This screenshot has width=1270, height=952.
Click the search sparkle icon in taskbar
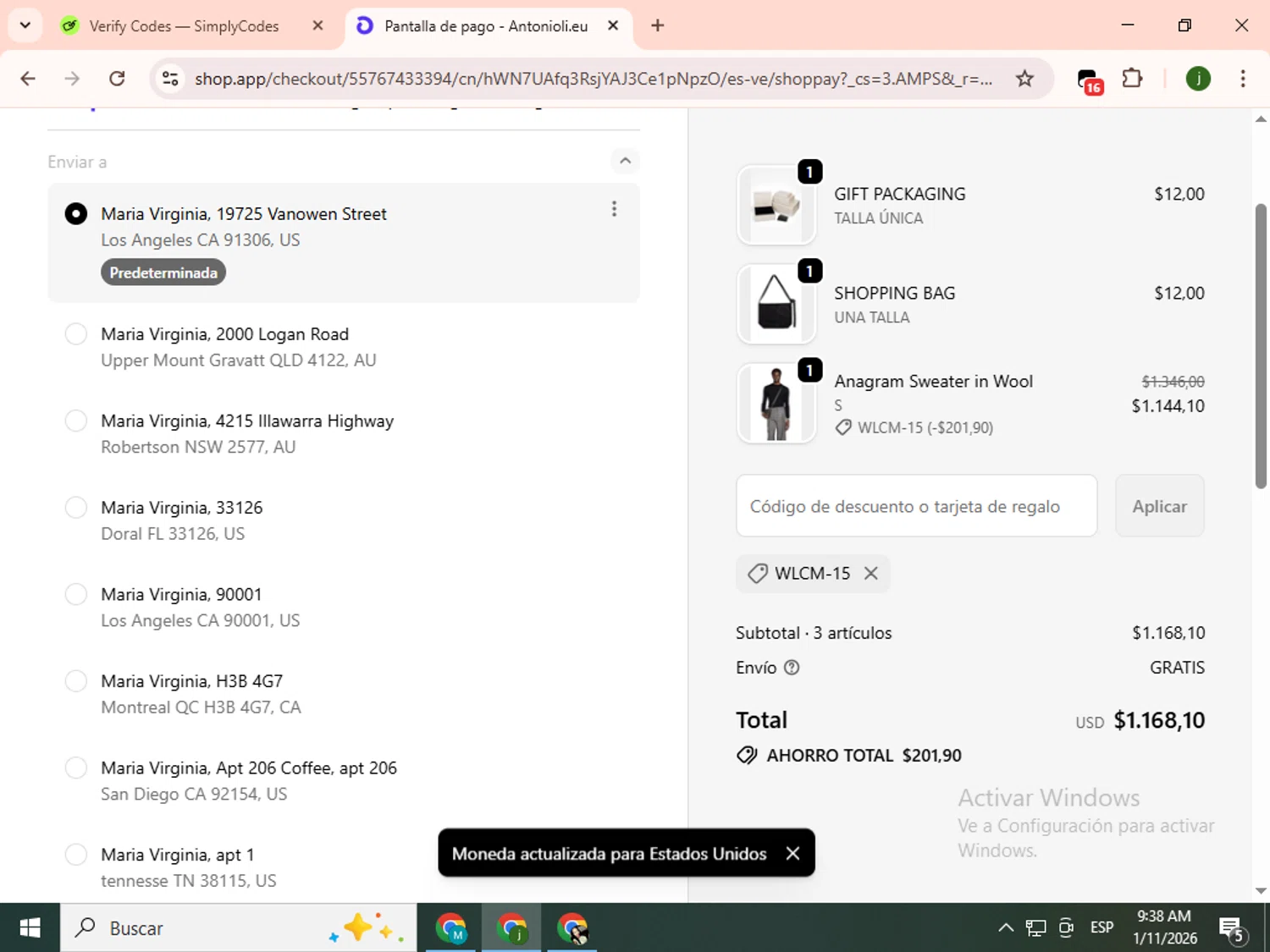367,927
